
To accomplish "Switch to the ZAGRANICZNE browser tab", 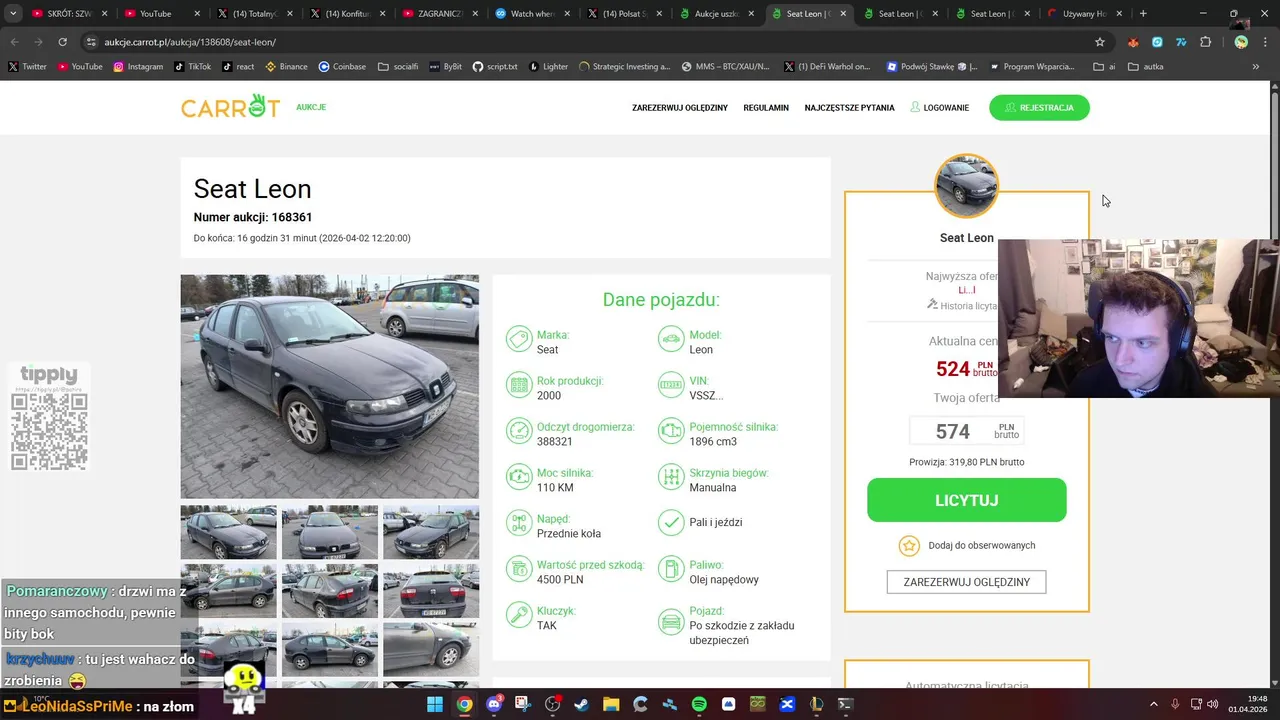I will point(438,14).
